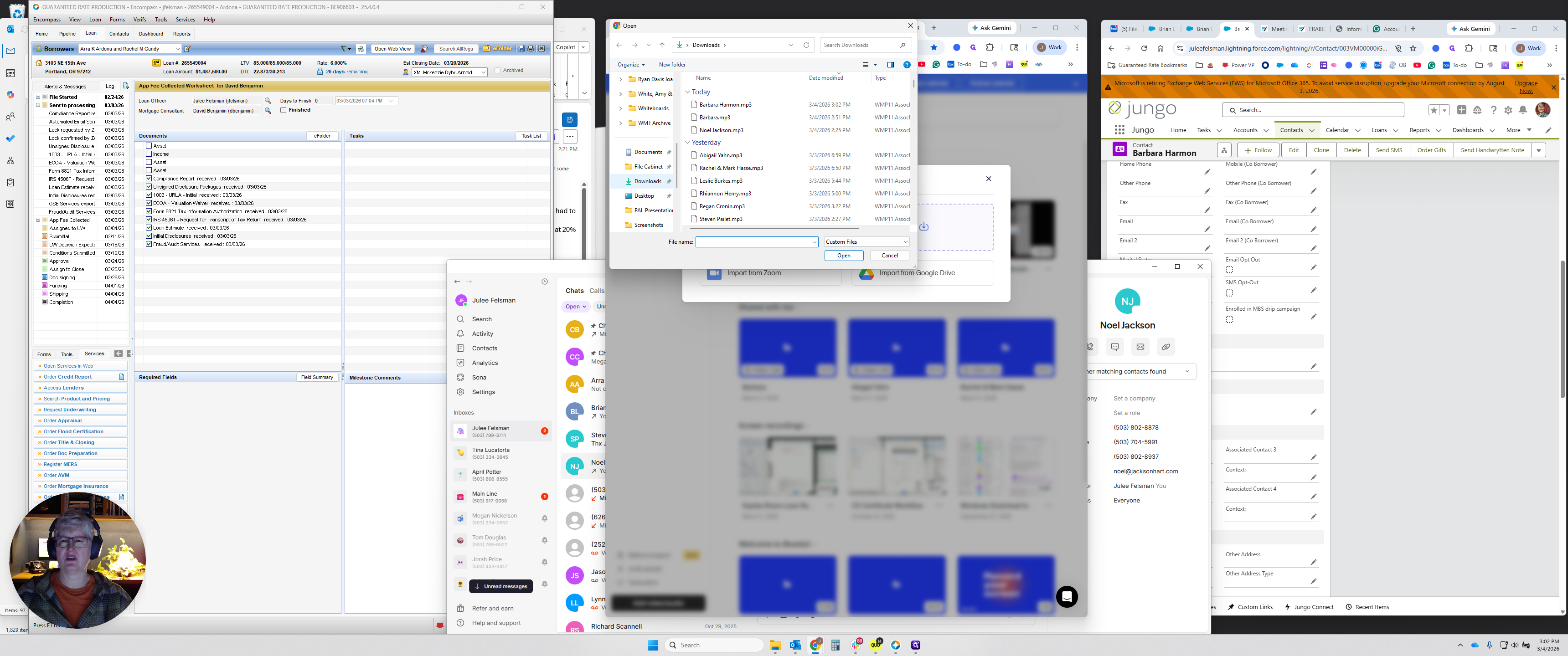Uncheck the Loan Estimate received checkbox
This screenshot has width=1568, height=656.
coord(149,228)
